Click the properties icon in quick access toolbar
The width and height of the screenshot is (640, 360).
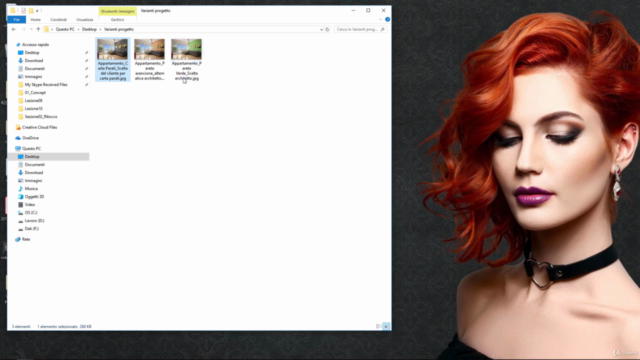coord(23,11)
